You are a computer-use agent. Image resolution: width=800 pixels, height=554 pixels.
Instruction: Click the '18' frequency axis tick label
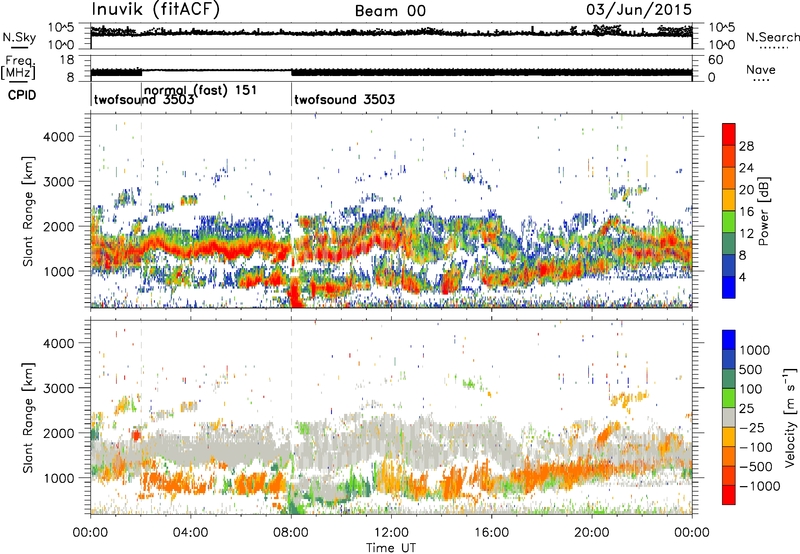[x=67, y=60]
